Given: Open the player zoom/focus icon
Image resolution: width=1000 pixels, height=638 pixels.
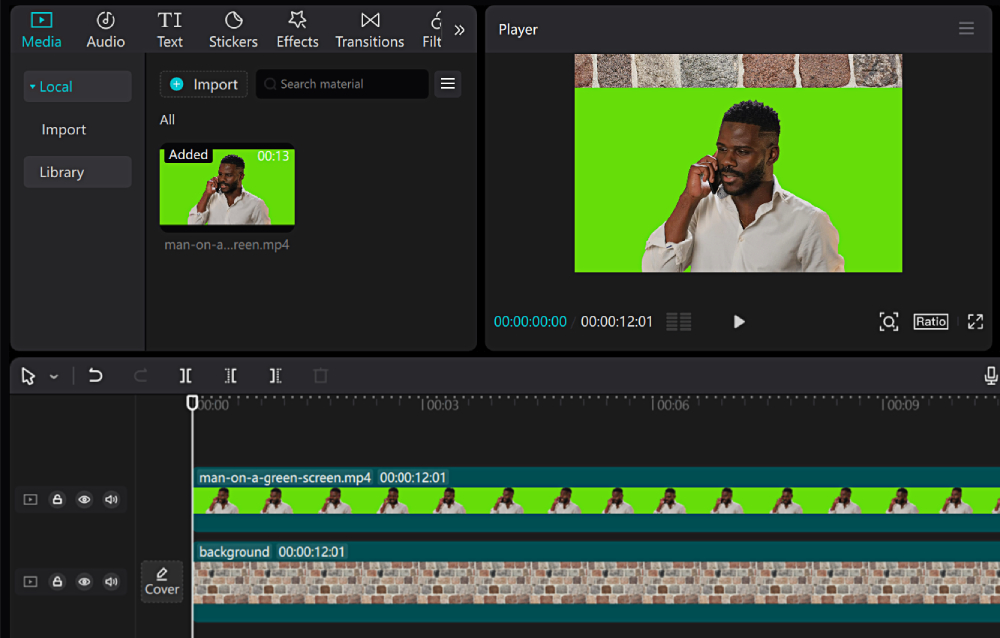Looking at the screenshot, I should click(888, 321).
